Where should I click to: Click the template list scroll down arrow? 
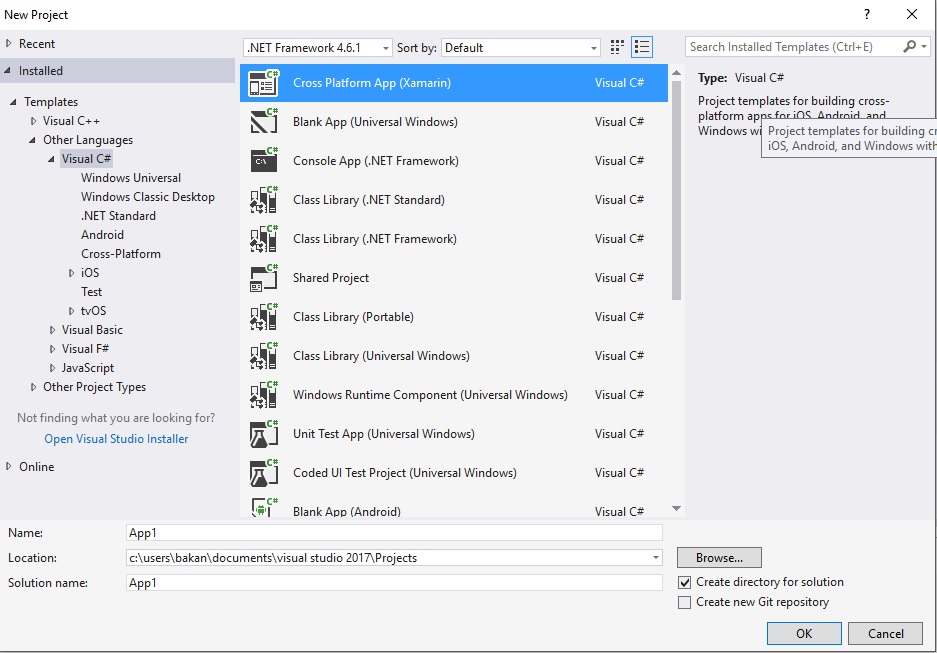(676, 508)
